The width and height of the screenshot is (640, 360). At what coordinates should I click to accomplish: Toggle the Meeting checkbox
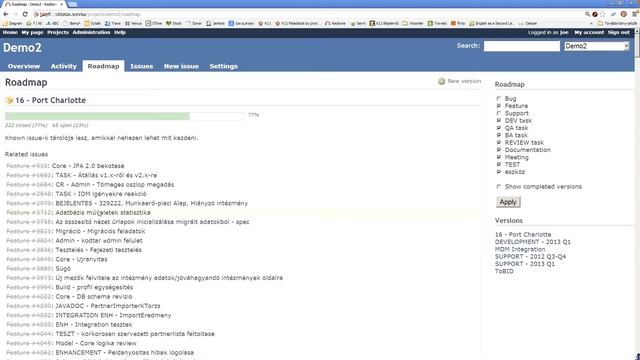tap(498, 157)
